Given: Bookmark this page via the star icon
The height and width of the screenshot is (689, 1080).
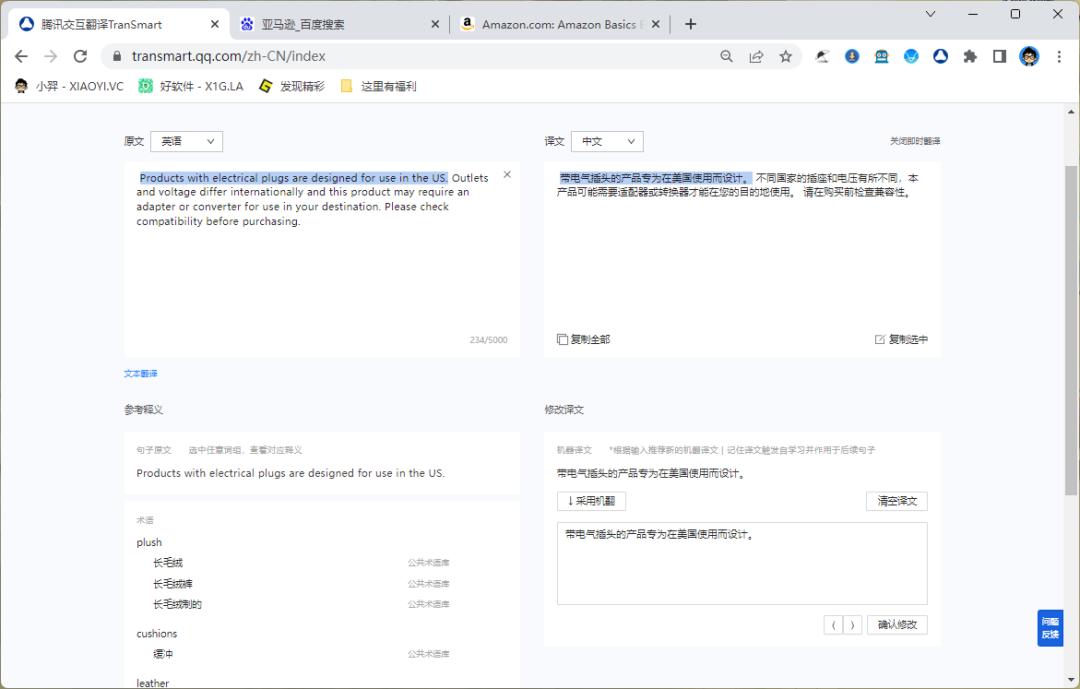Looking at the screenshot, I should (x=786, y=56).
